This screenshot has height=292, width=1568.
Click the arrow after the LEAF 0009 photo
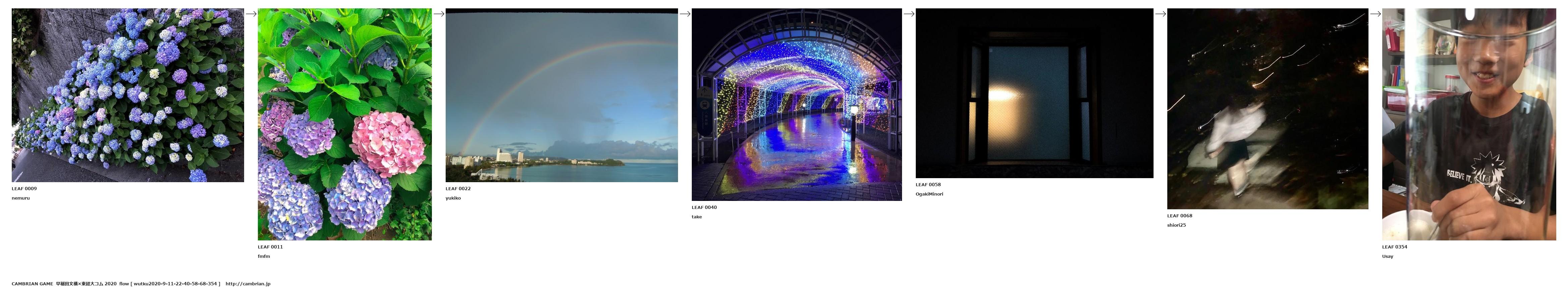click(251, 13)
